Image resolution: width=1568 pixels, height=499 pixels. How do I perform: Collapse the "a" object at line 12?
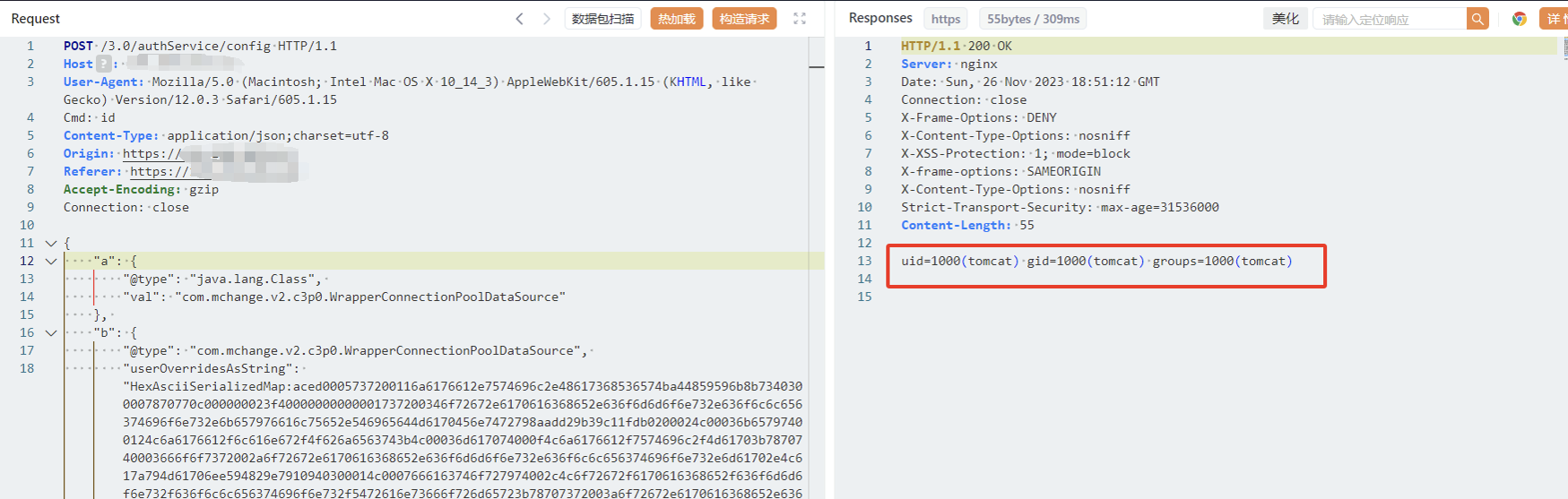(51, 261)
